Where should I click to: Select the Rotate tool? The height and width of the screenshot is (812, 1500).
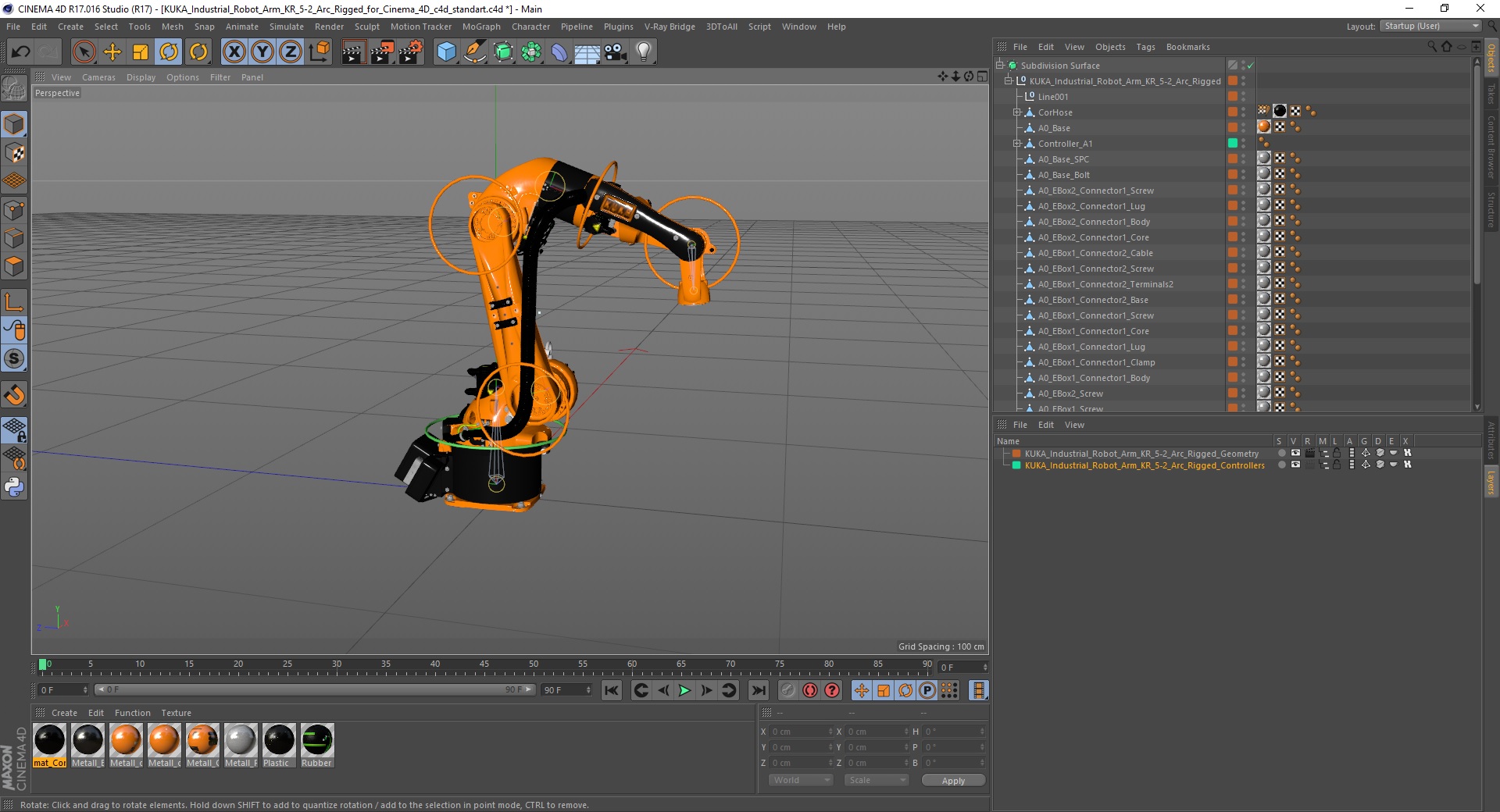coord(169,52)
